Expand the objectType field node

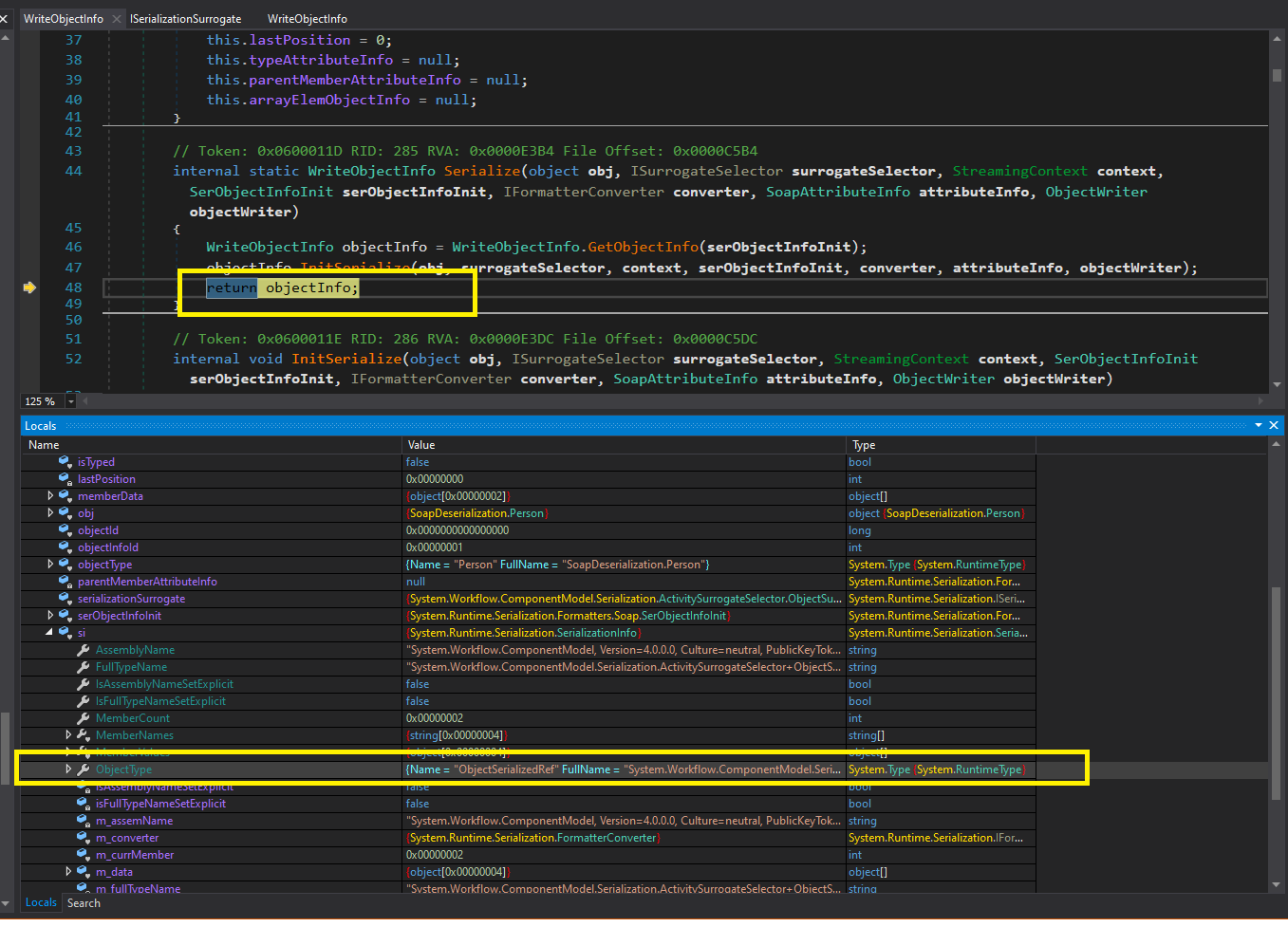[50, 565]
